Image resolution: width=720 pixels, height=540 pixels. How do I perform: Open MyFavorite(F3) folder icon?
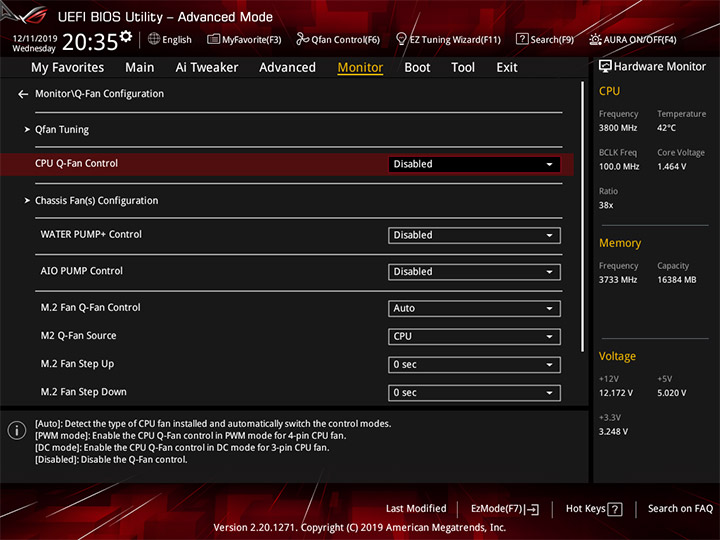coord(213,39)
